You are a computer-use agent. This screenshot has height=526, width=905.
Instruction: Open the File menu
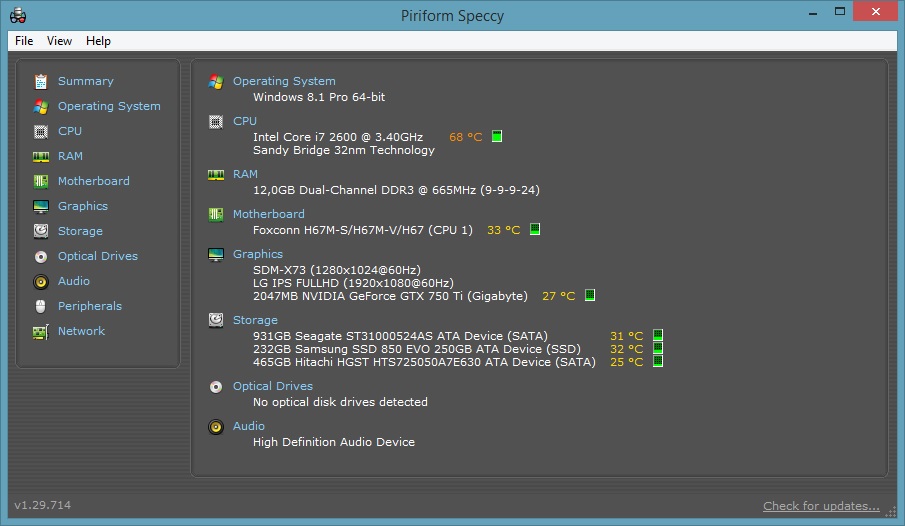[24, 41]
